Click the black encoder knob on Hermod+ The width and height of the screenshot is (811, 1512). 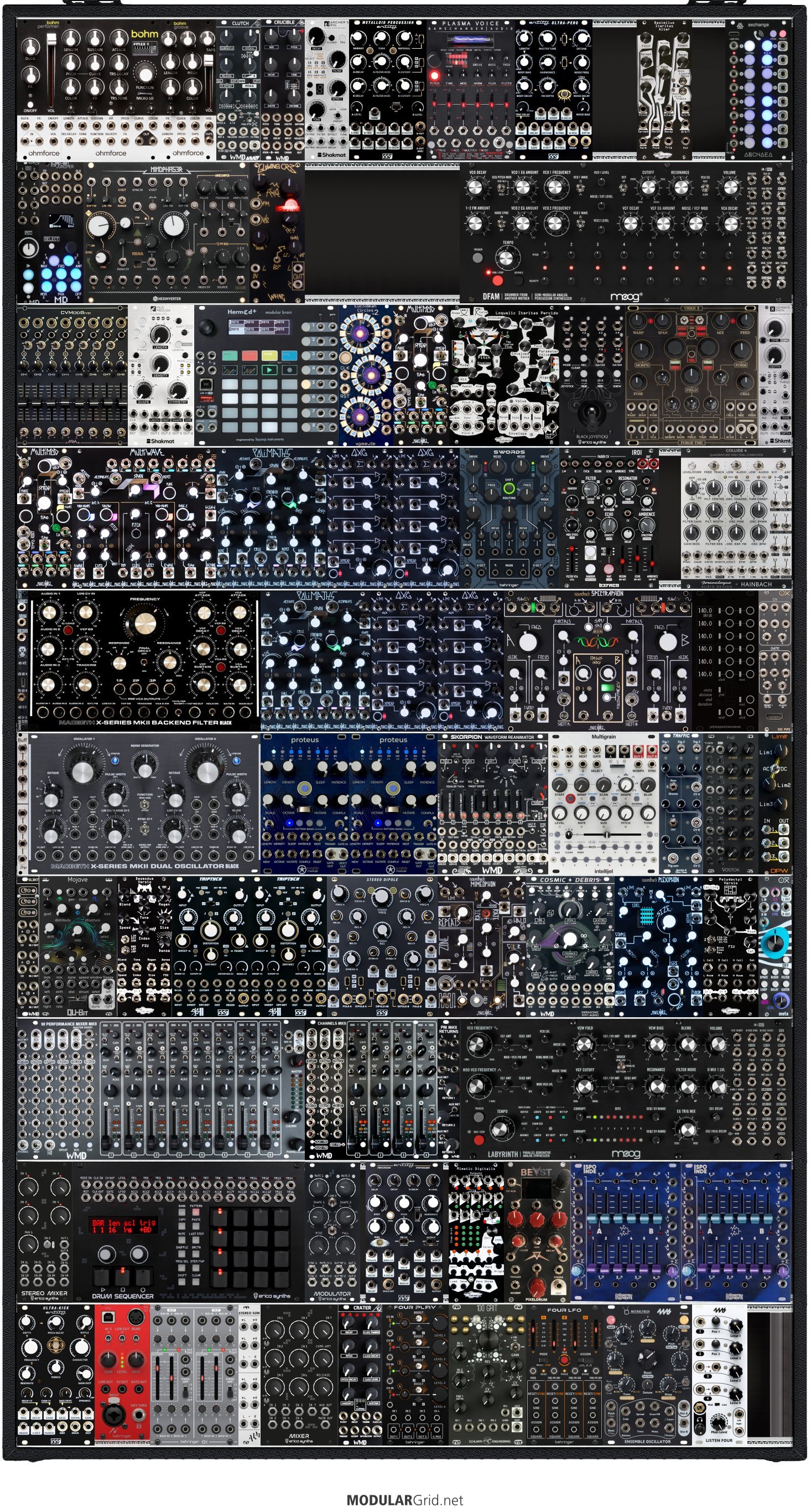[x=207, y=328]
